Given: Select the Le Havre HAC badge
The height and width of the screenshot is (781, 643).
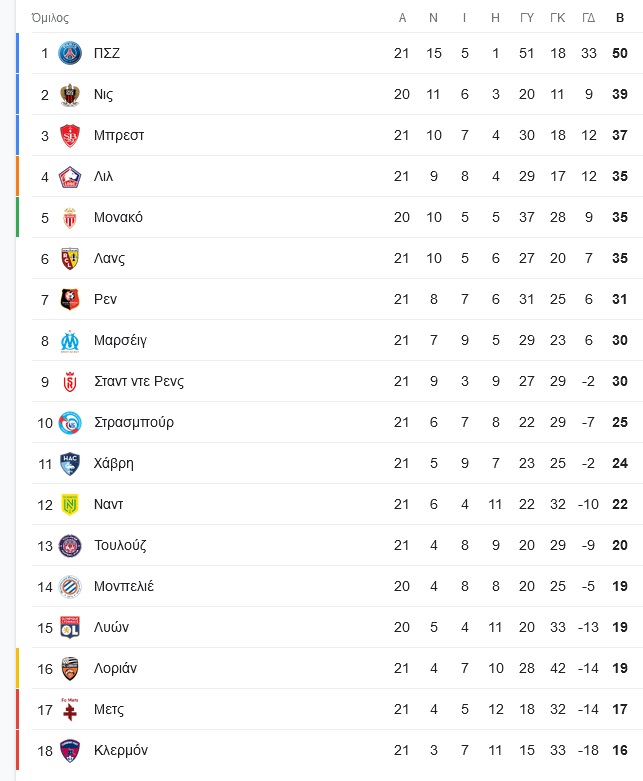Looking at the screenshot, I should 70,464.
